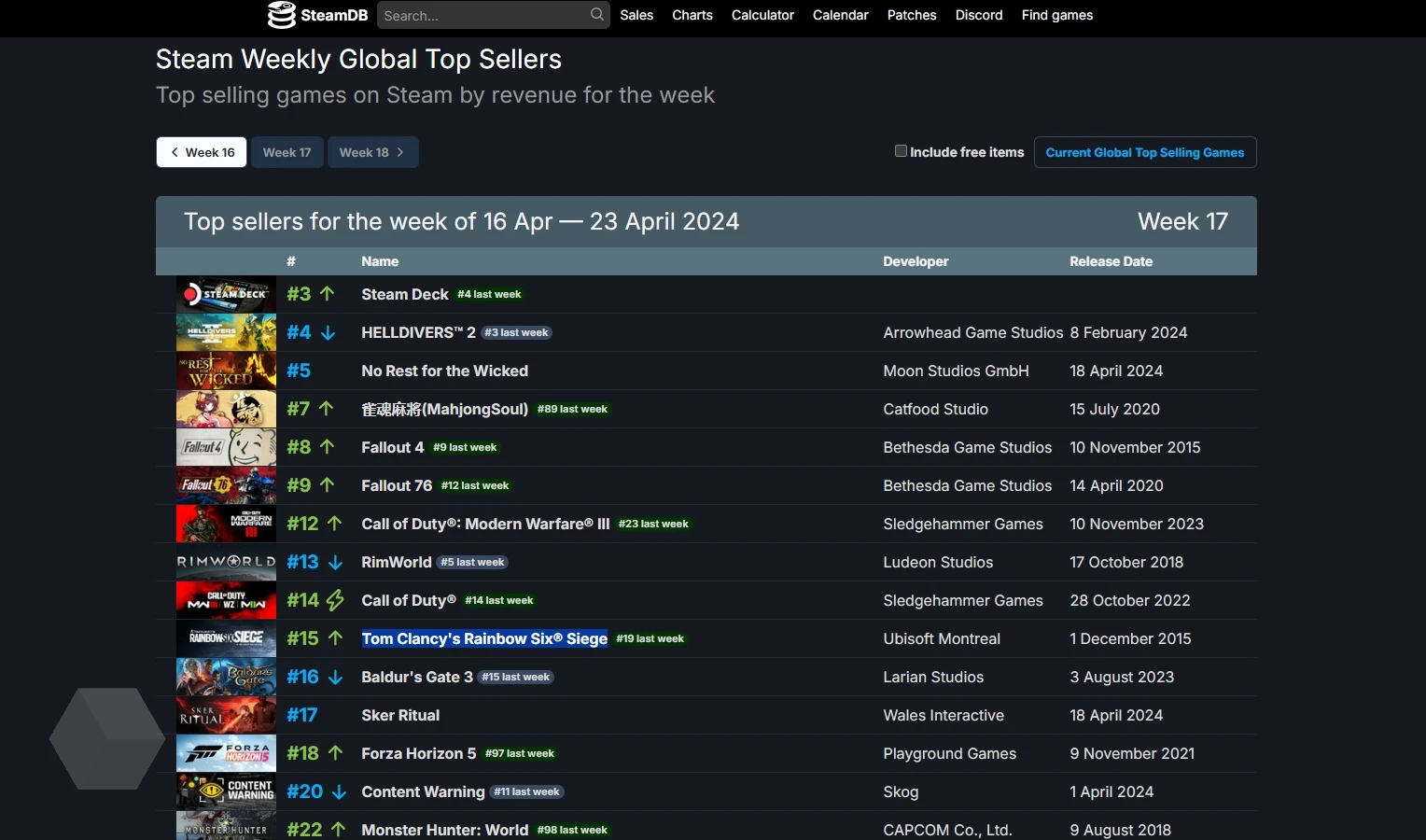Open the Patches page
1426x840 pixels.
coord(912,15)
